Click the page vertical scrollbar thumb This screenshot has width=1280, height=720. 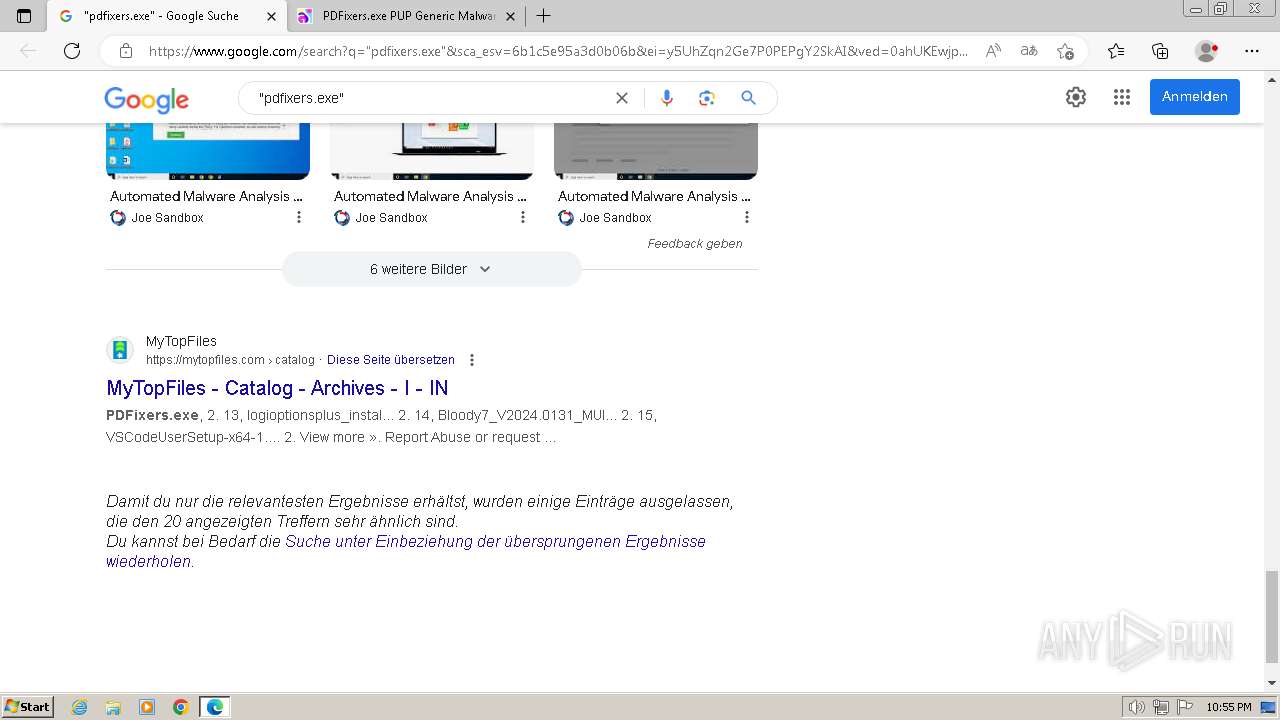coord(1271,616)
